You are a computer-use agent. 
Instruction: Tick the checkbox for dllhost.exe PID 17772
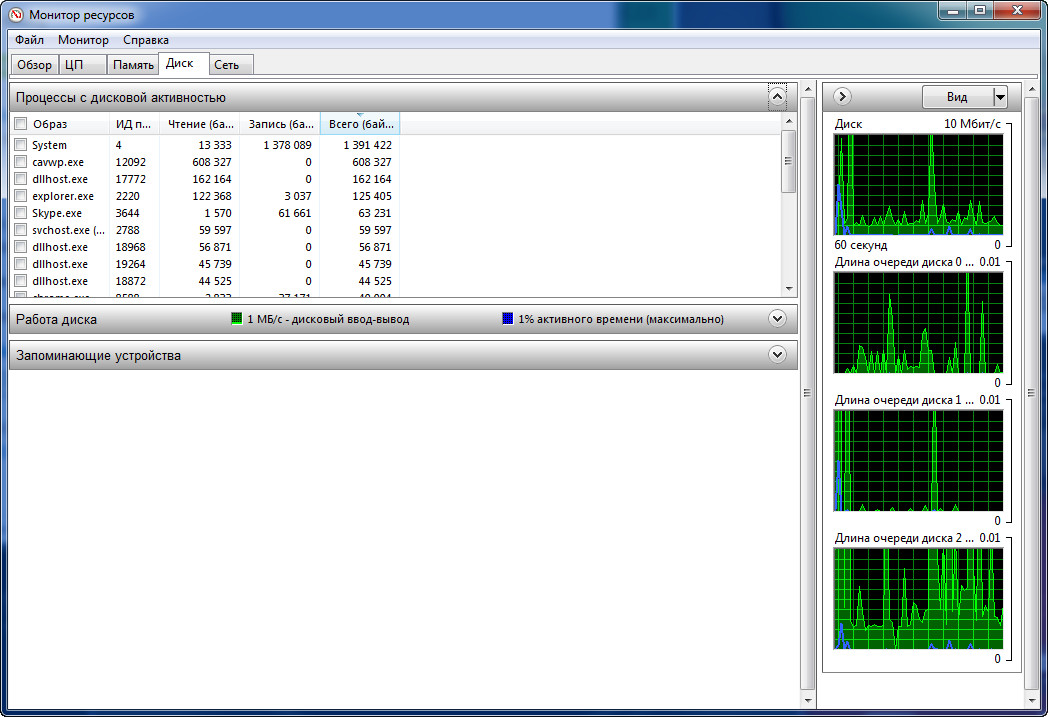[21, 179]
